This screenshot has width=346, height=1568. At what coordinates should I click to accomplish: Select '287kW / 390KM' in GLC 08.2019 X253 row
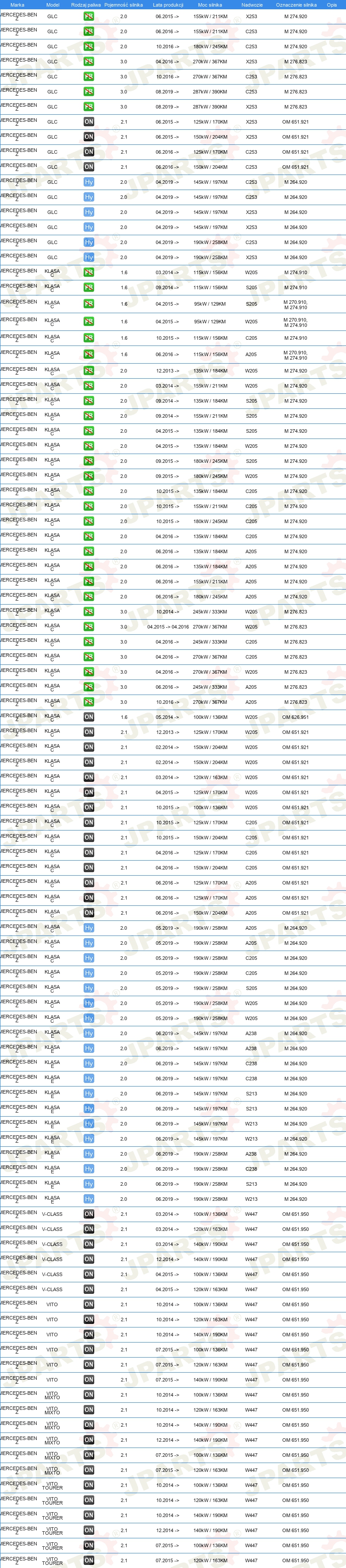210,106
